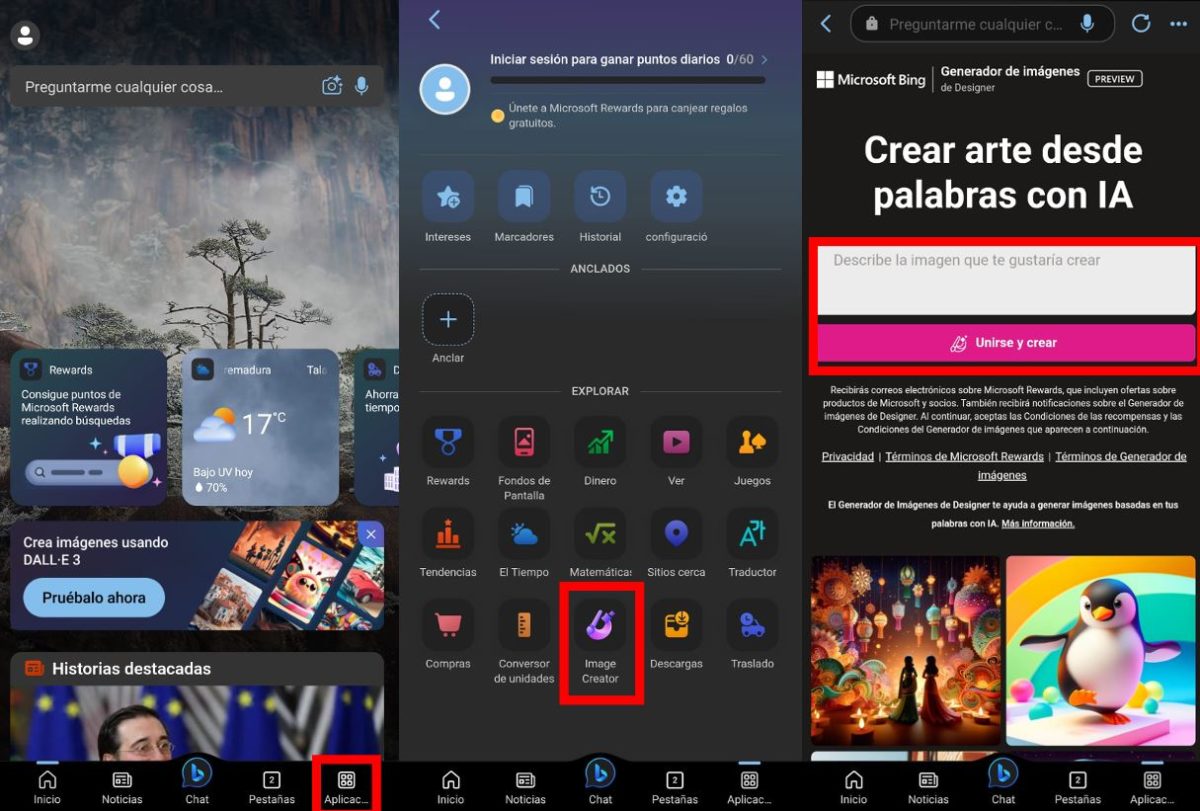The image size is (1200, 811).
Task: Open Chat in the Image Creator panel
Action: point(1003,781)
